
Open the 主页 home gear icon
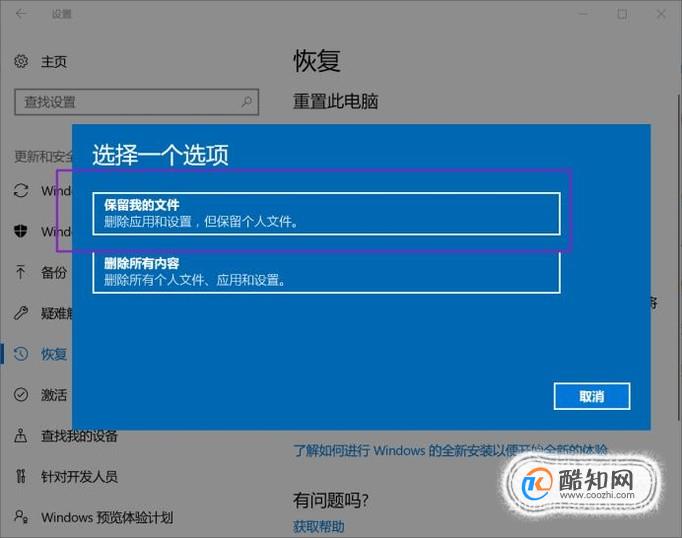(x=21, y=61)
